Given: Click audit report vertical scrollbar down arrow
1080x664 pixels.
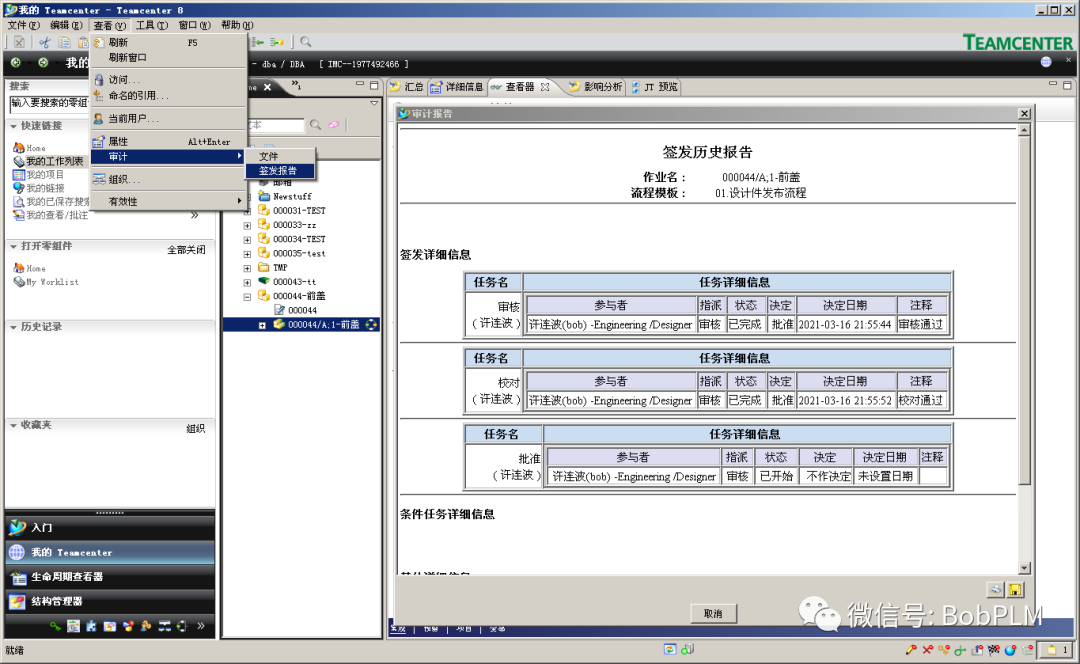Looking at the screenshot, I should click(x=1024, y=568).
